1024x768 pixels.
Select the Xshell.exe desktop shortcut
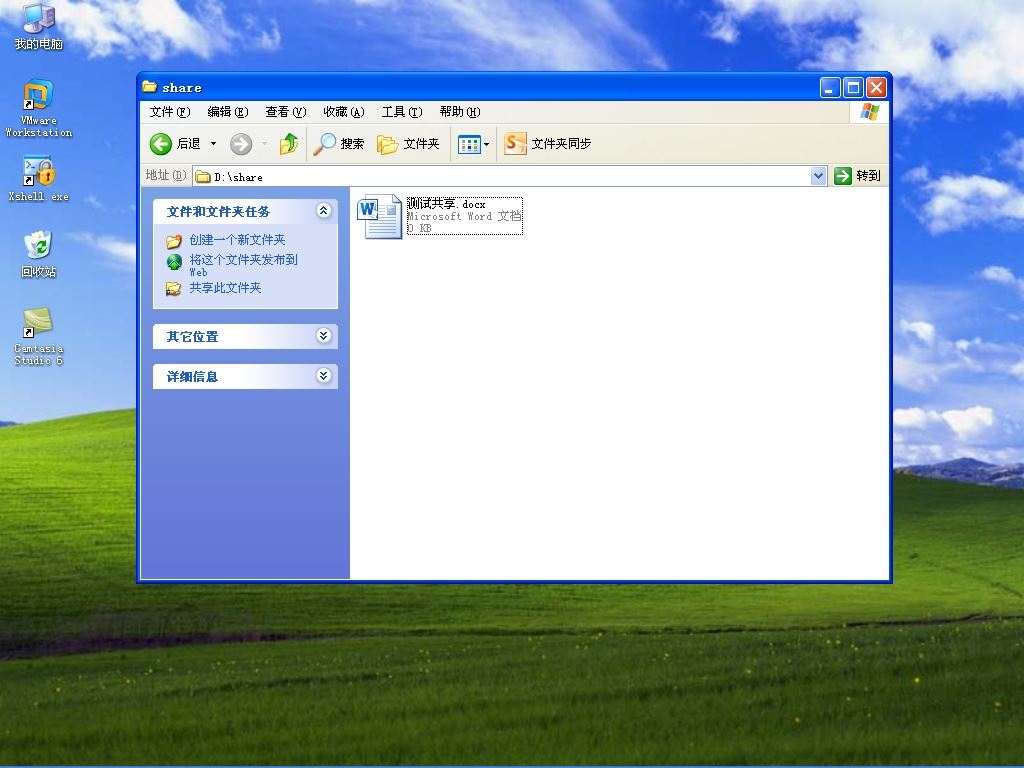pyautogui.click(x=39, y=178)
